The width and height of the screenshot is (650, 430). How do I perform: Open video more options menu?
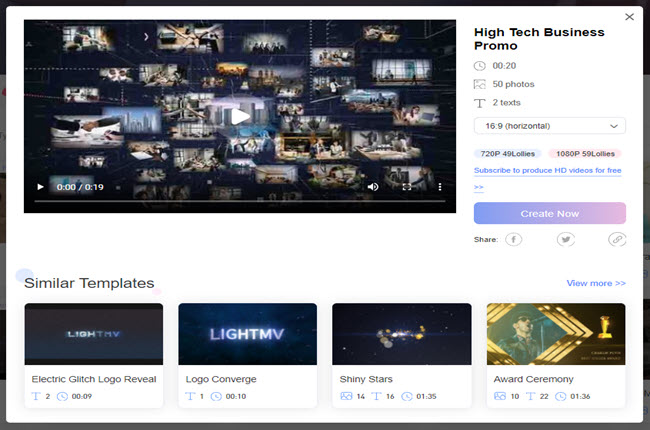click(440, 187)
